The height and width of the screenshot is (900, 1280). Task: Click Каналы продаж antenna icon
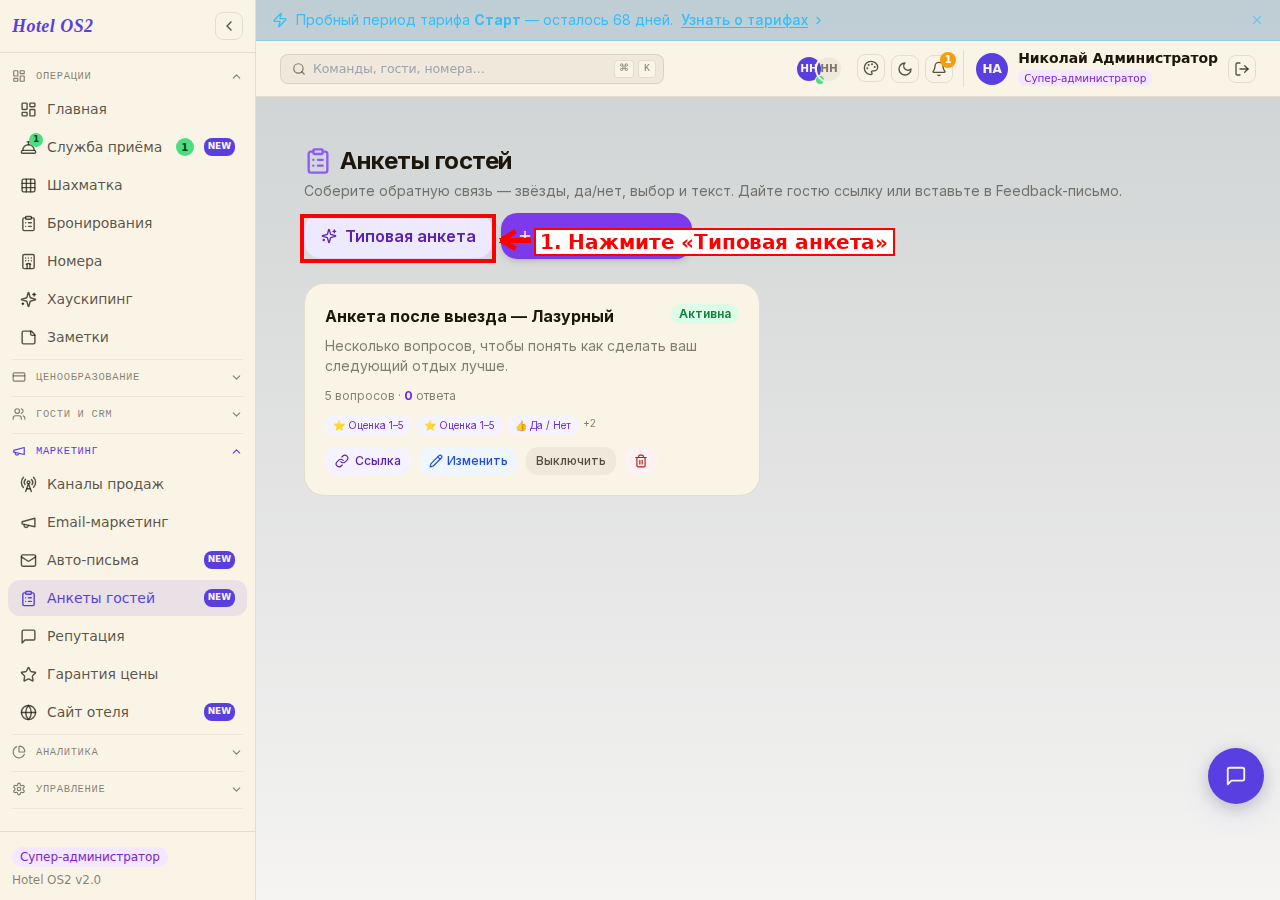coord(28,484)
